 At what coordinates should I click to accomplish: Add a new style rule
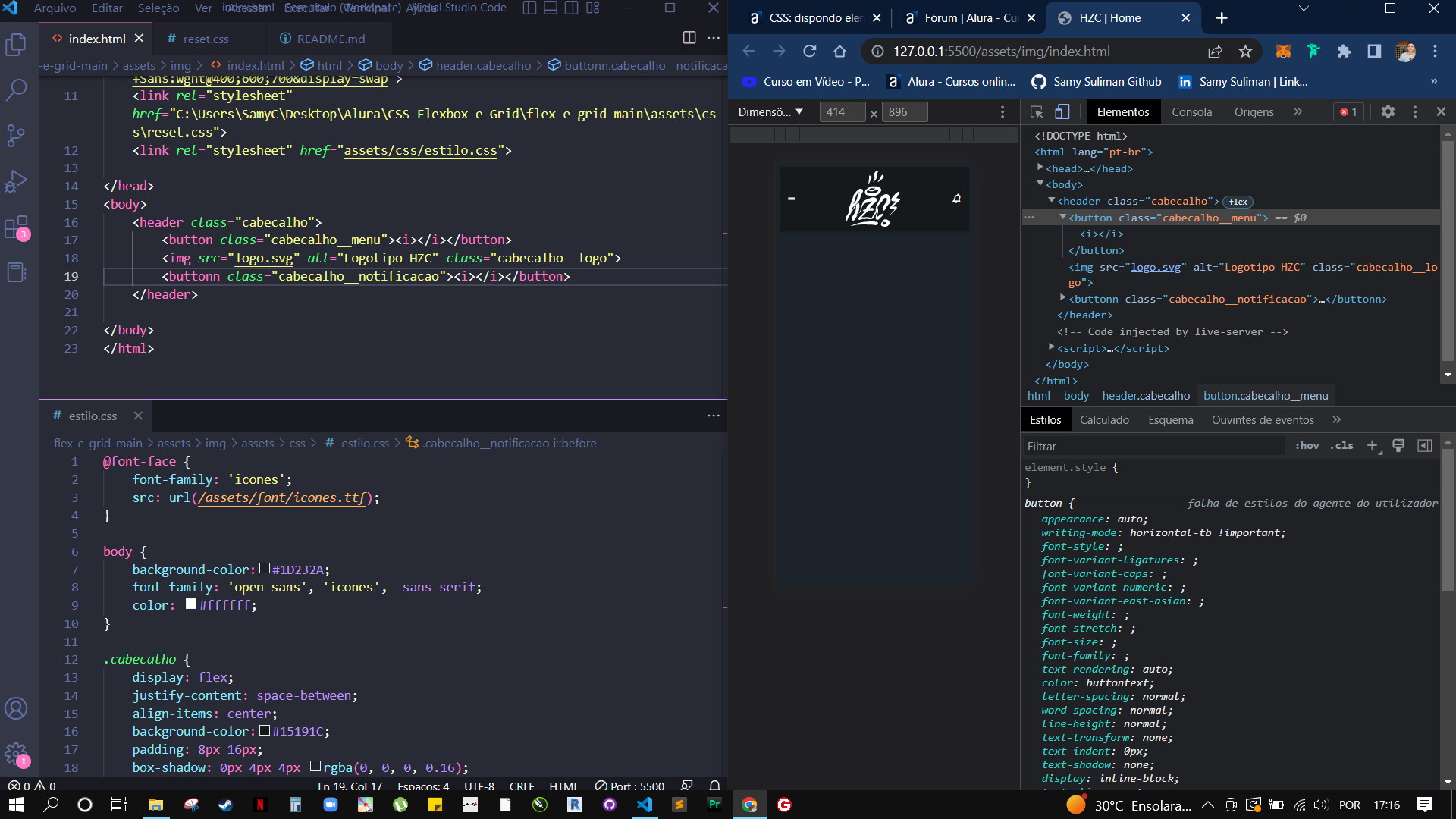click(1373, 446)
